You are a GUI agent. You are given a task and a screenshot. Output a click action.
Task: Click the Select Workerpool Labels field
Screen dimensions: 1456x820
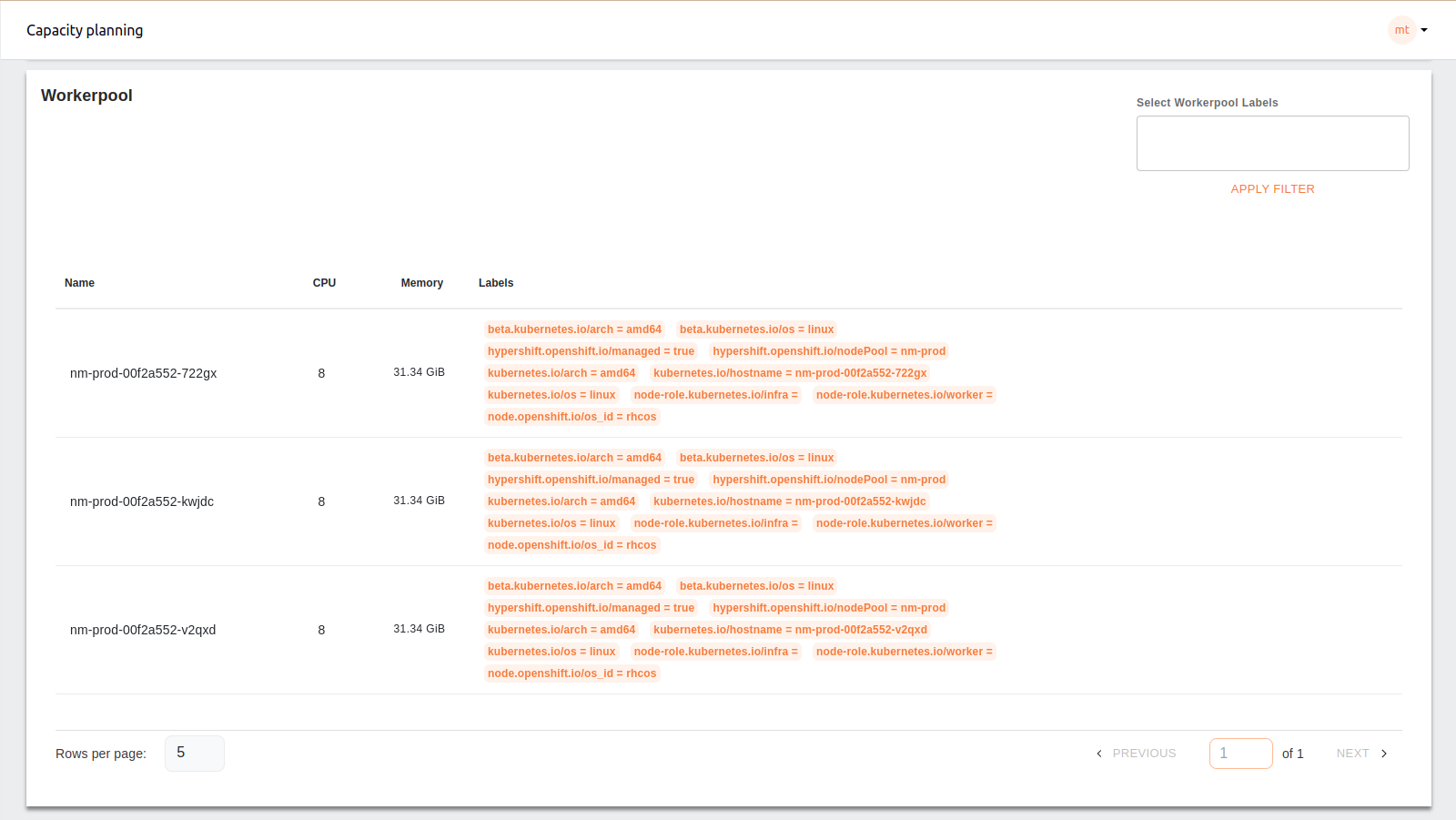click(x=1272, y=143)
